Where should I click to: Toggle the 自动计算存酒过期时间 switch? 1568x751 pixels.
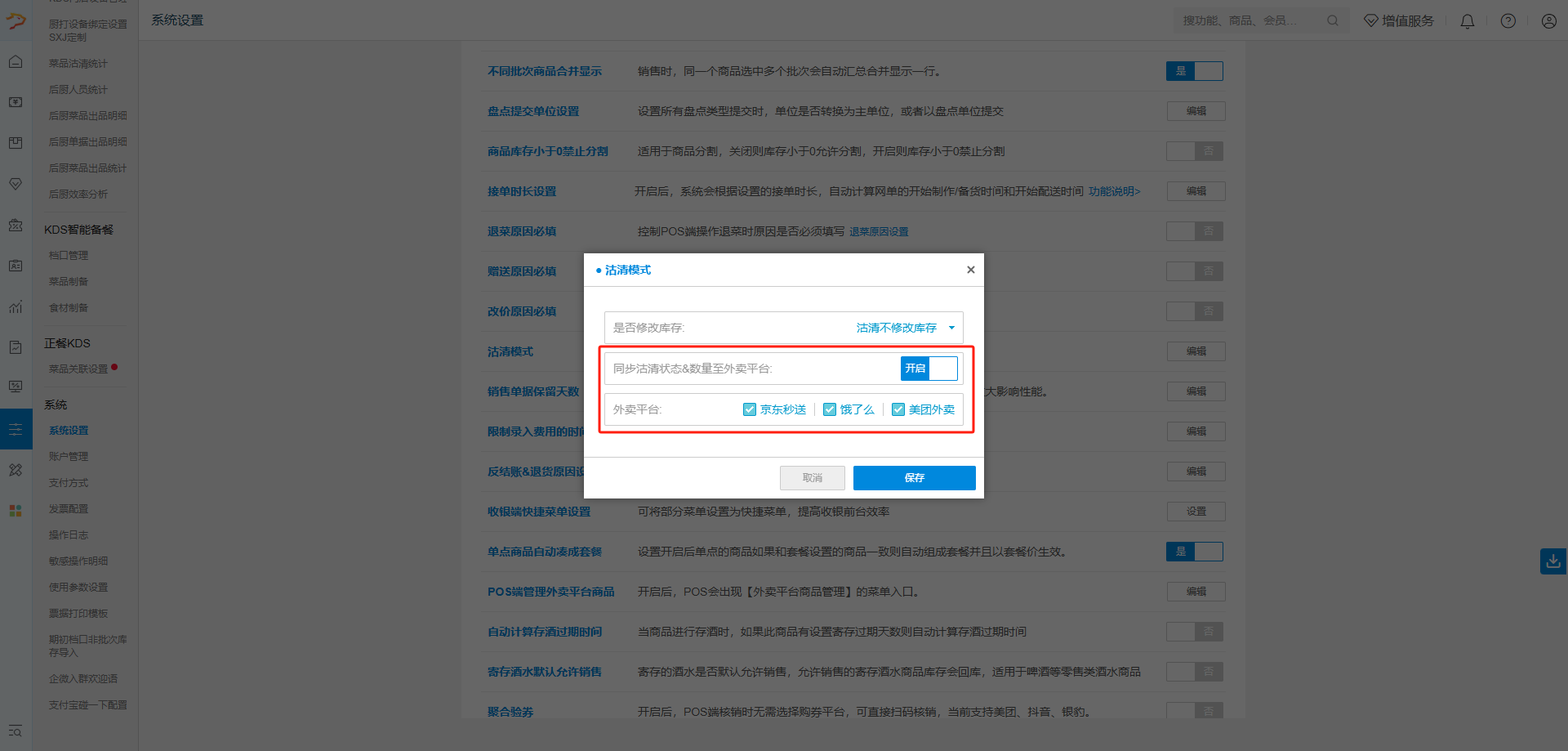click(x=1195, y=632)
